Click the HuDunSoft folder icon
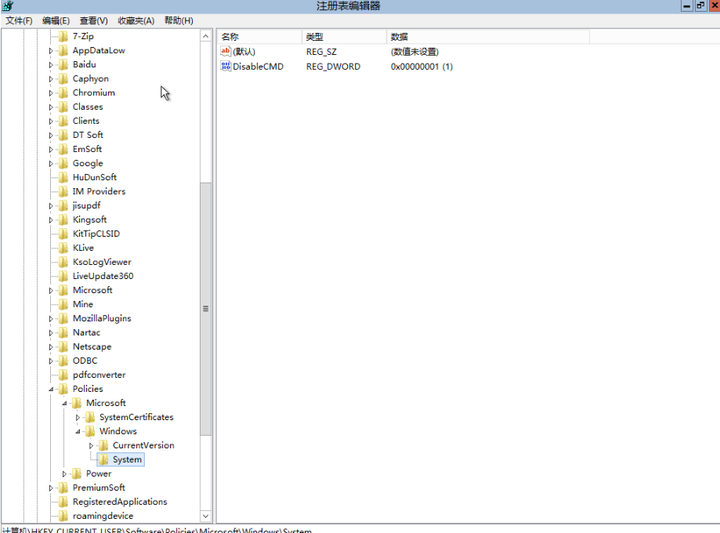Image resolution: width=720 pixels, height=533 pixels. point(63,177)
